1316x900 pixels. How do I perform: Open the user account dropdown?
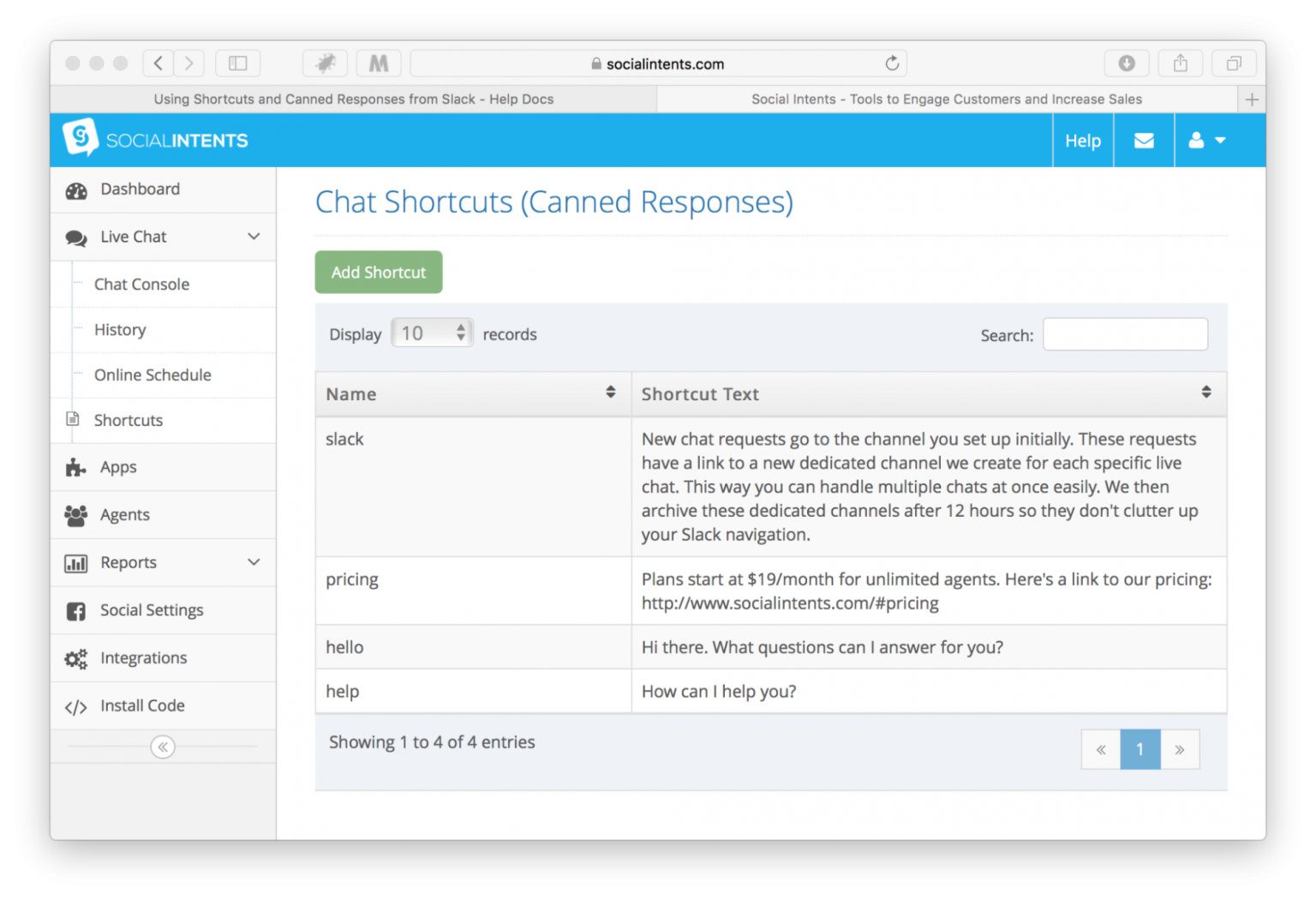pos(1206,140)
